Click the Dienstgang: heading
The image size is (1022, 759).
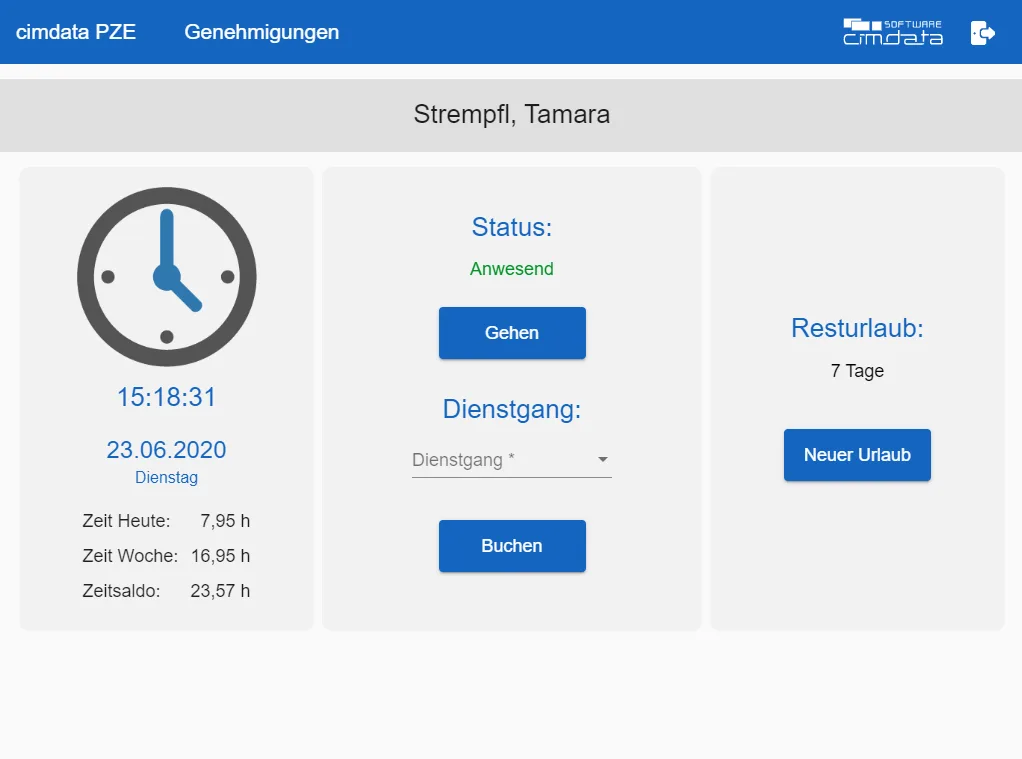(x=512, y=409)
